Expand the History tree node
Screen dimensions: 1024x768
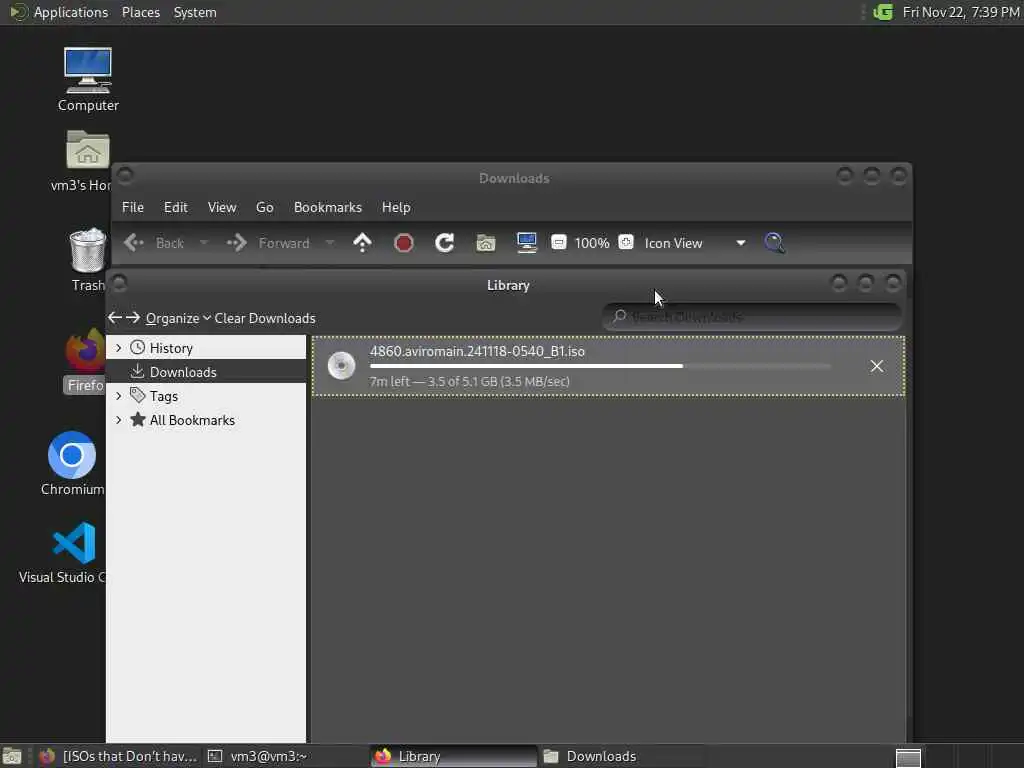tap(119, 348)
